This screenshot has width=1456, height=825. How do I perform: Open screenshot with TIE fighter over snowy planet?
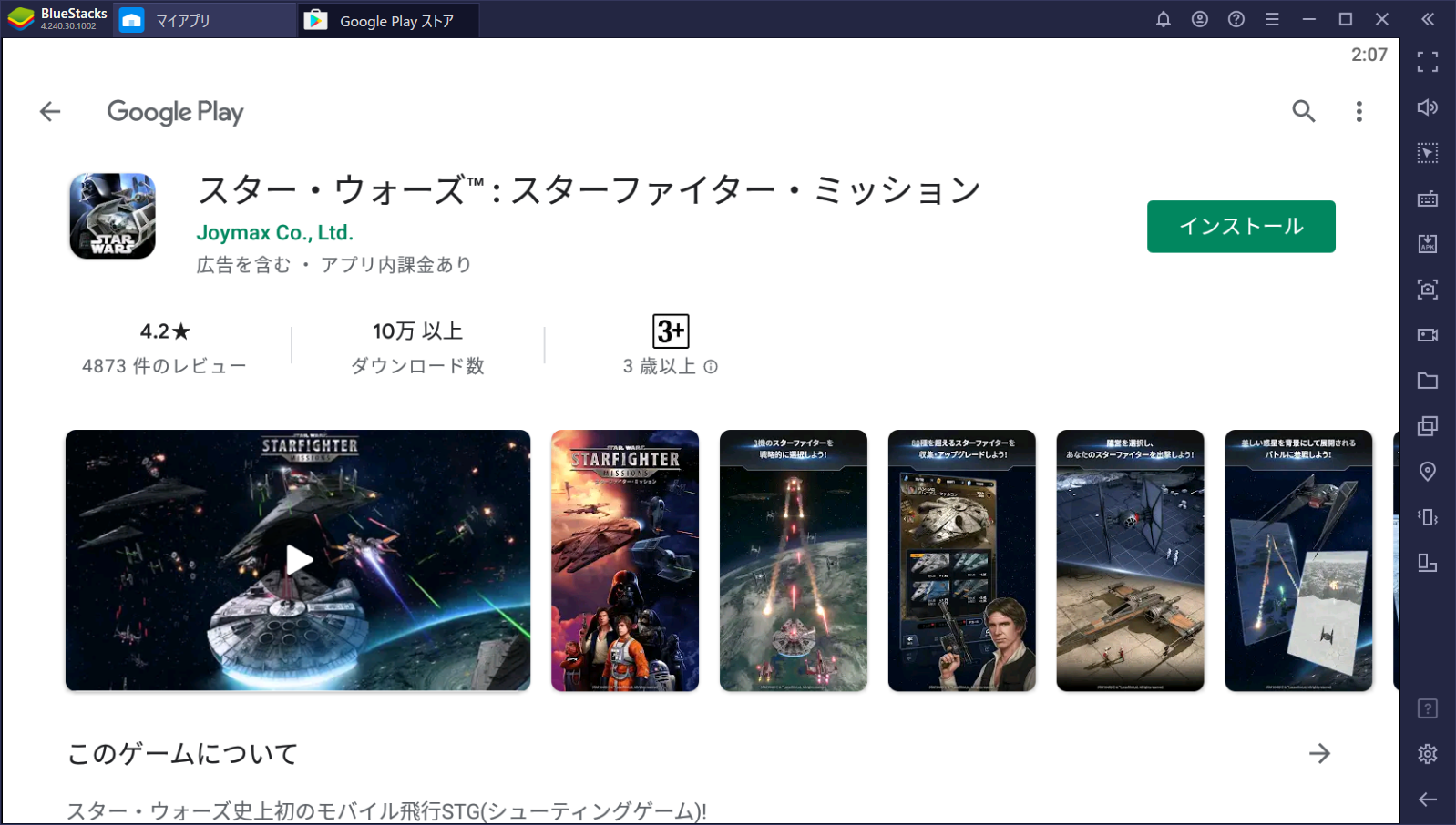pos(1298,560)
